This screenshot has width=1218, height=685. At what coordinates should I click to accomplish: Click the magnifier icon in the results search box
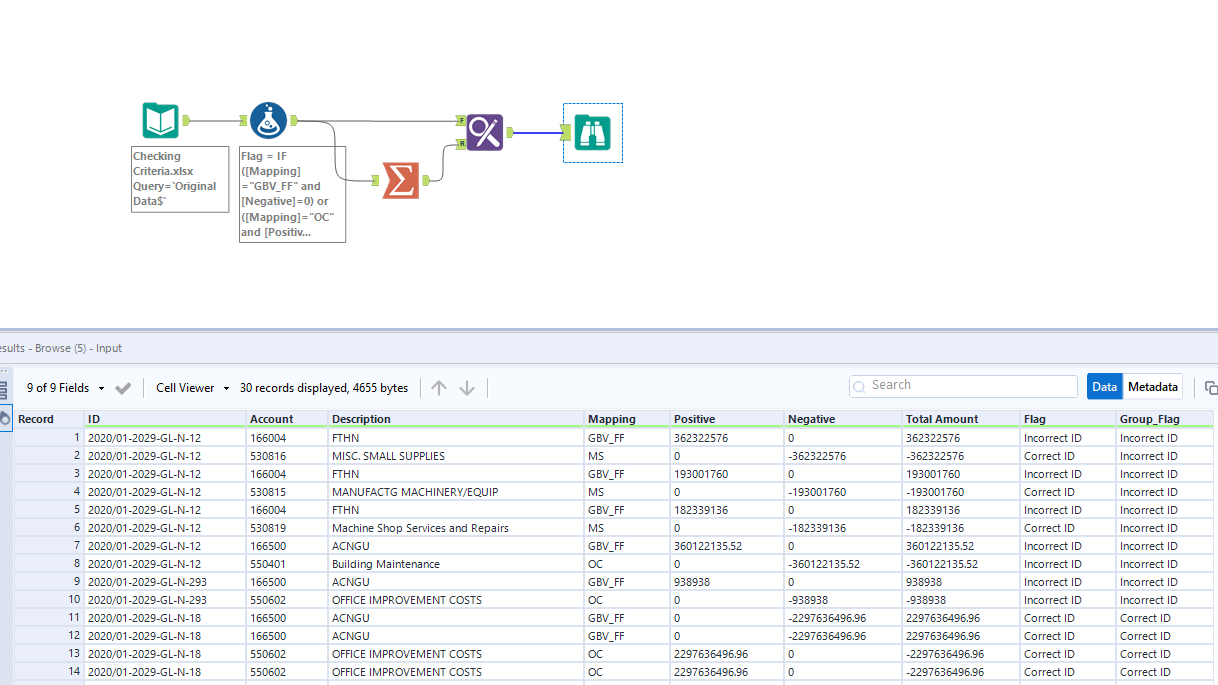[x=860, y=386]
